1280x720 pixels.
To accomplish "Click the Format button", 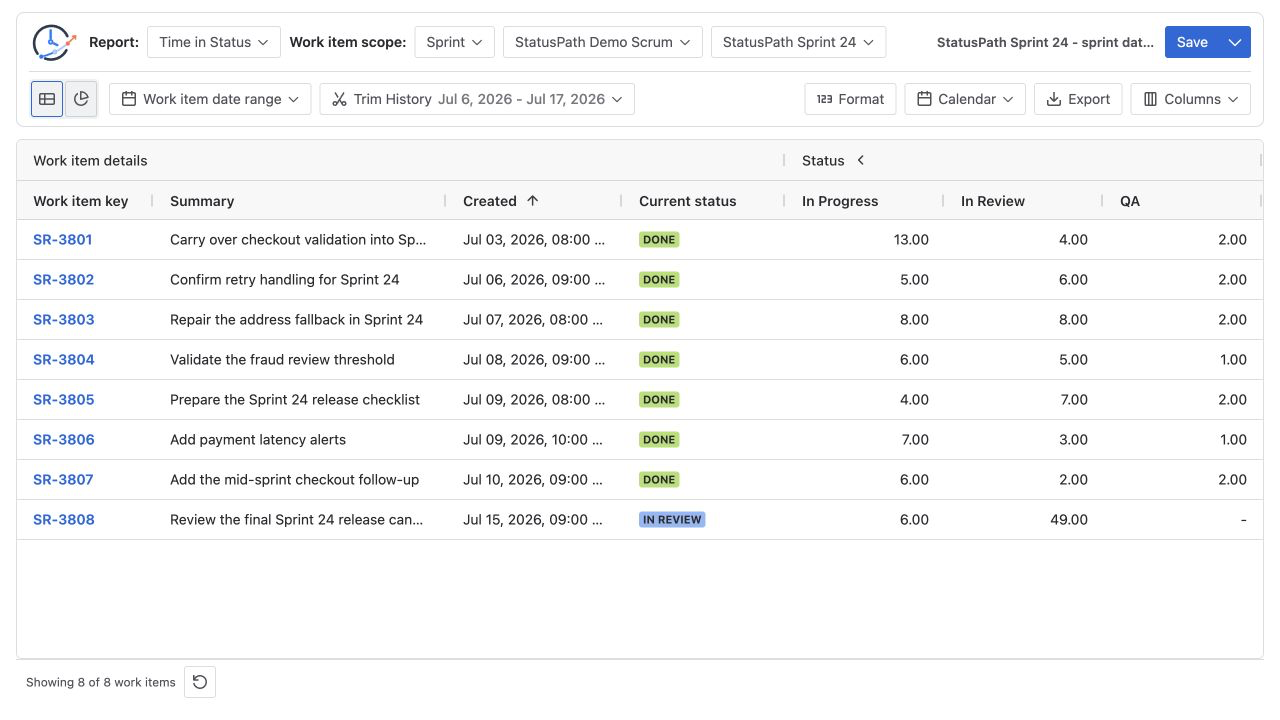I will pyautogui.click(x=850, y=99).
